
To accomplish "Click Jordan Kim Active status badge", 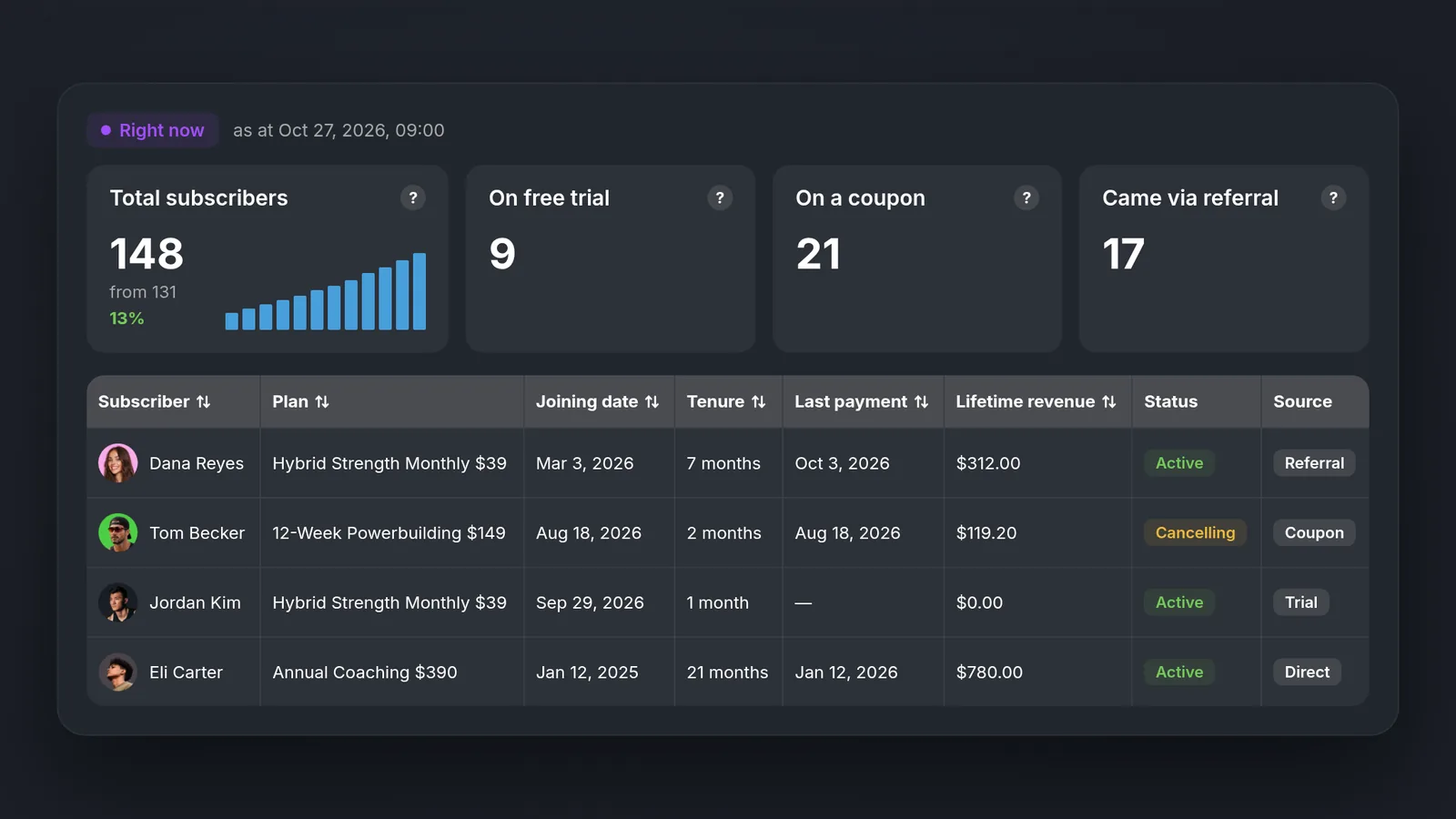I will click(1179, 602).
